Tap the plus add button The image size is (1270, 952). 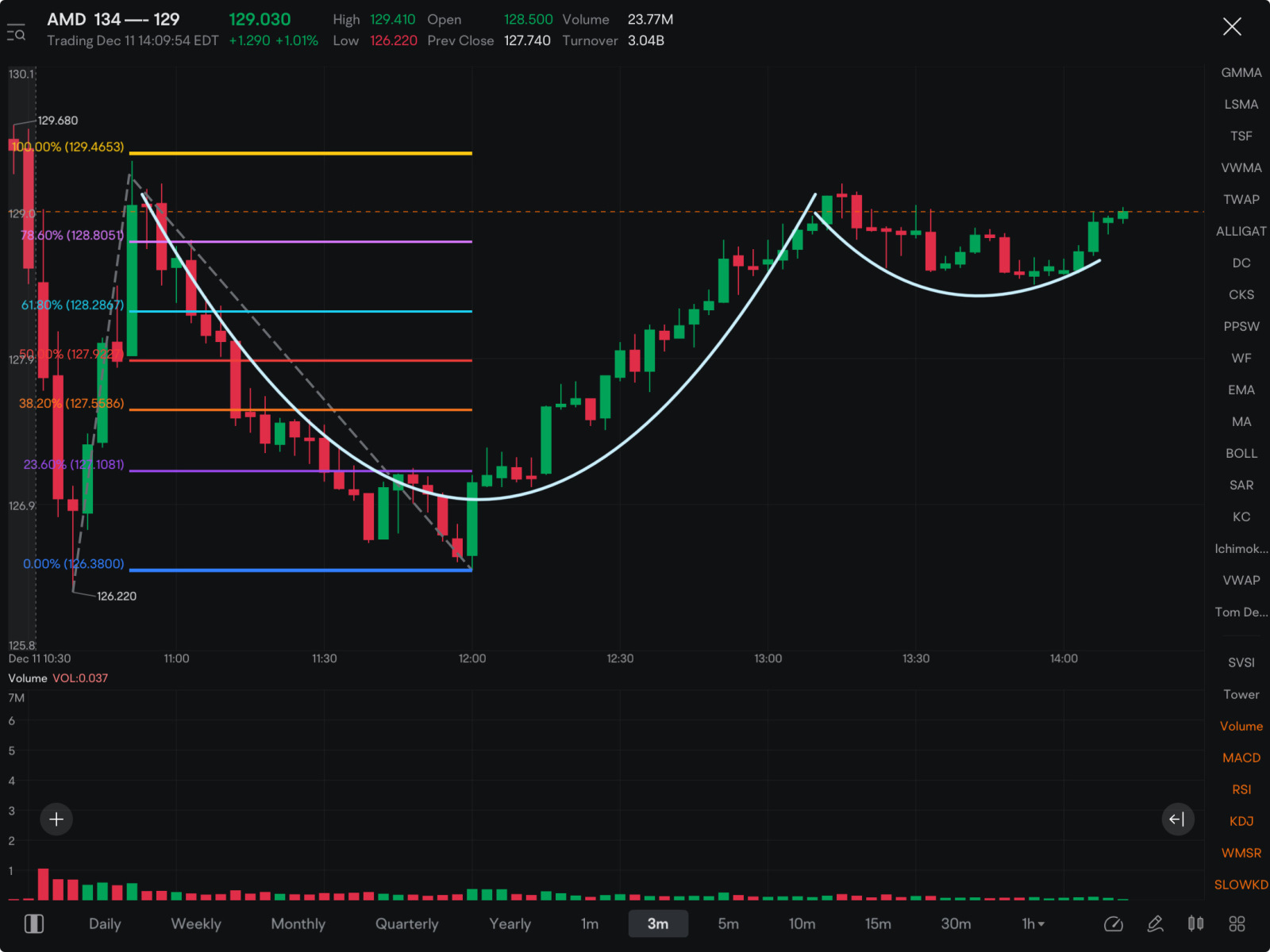click(56, 819)
